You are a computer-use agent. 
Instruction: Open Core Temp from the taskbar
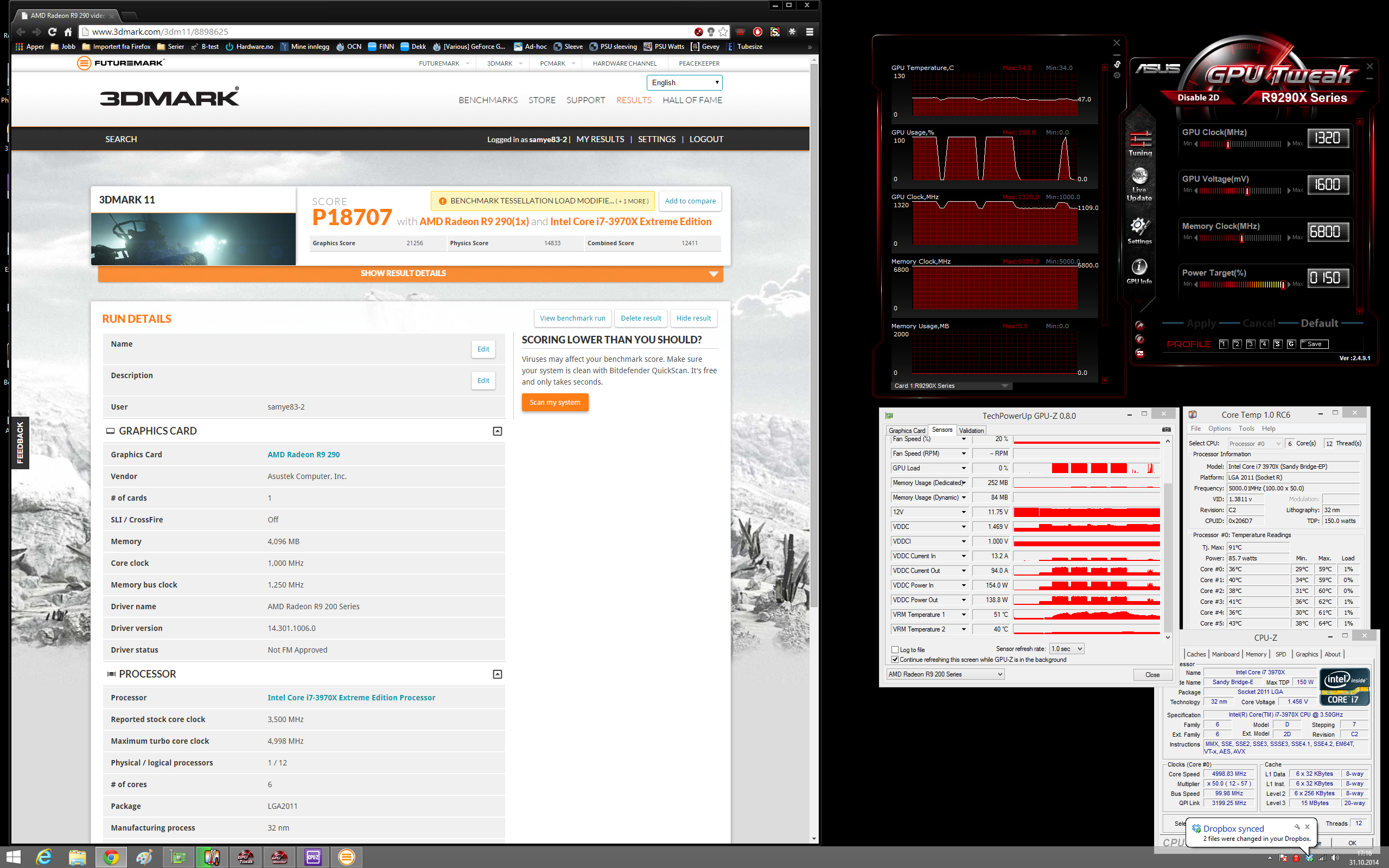pyautogui.click(x=212, y=857)
